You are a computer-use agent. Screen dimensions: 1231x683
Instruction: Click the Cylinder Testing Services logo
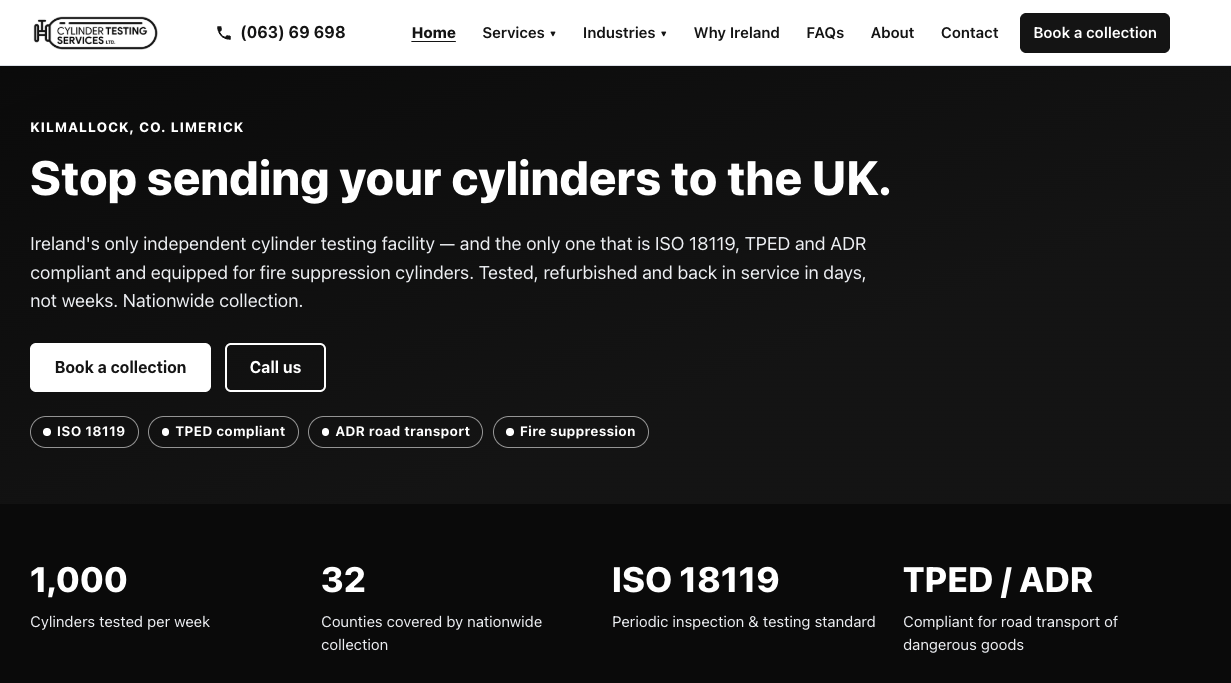coord(95,33)
